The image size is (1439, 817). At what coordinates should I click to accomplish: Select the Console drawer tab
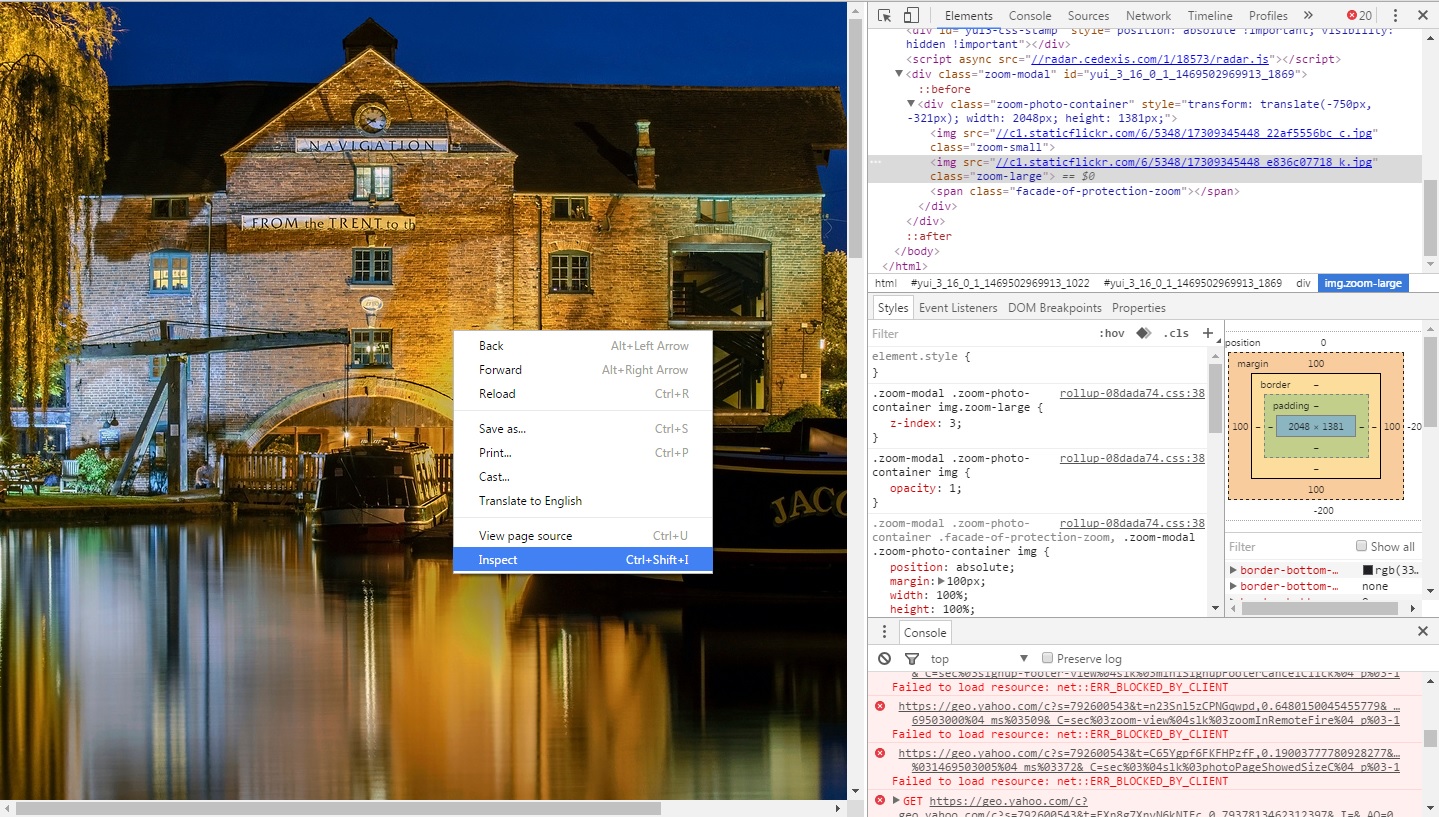click(925, 632)
